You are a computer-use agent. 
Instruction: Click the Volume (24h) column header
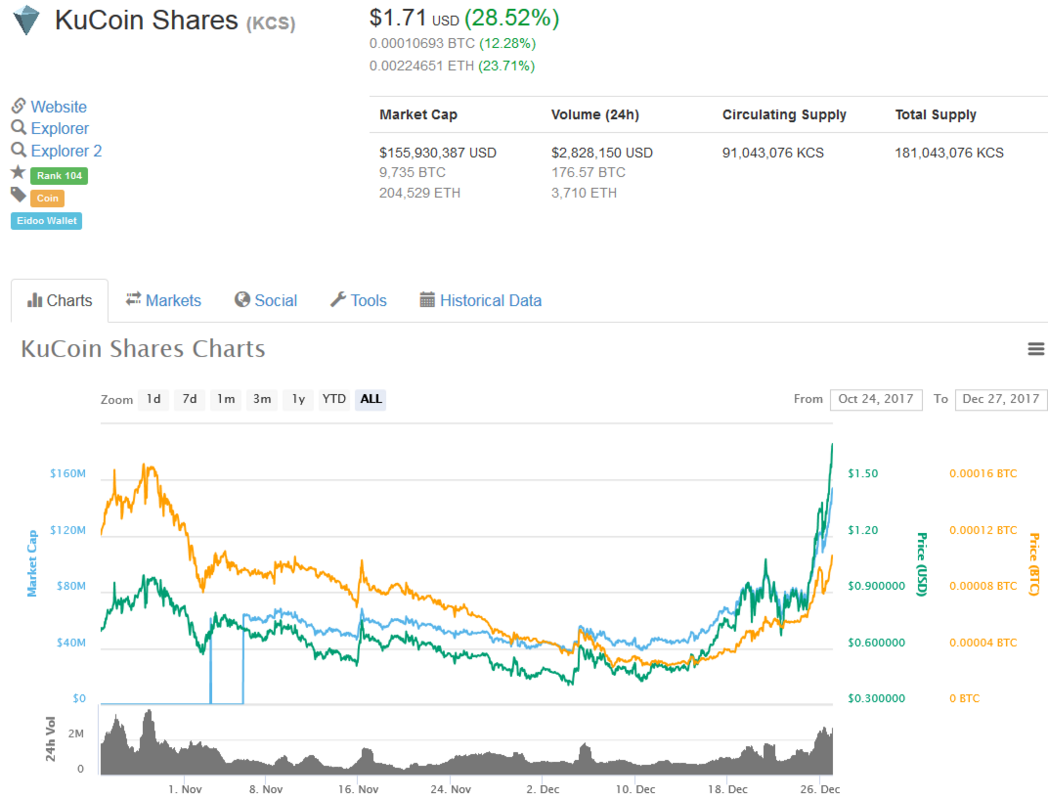coord(595,114)
